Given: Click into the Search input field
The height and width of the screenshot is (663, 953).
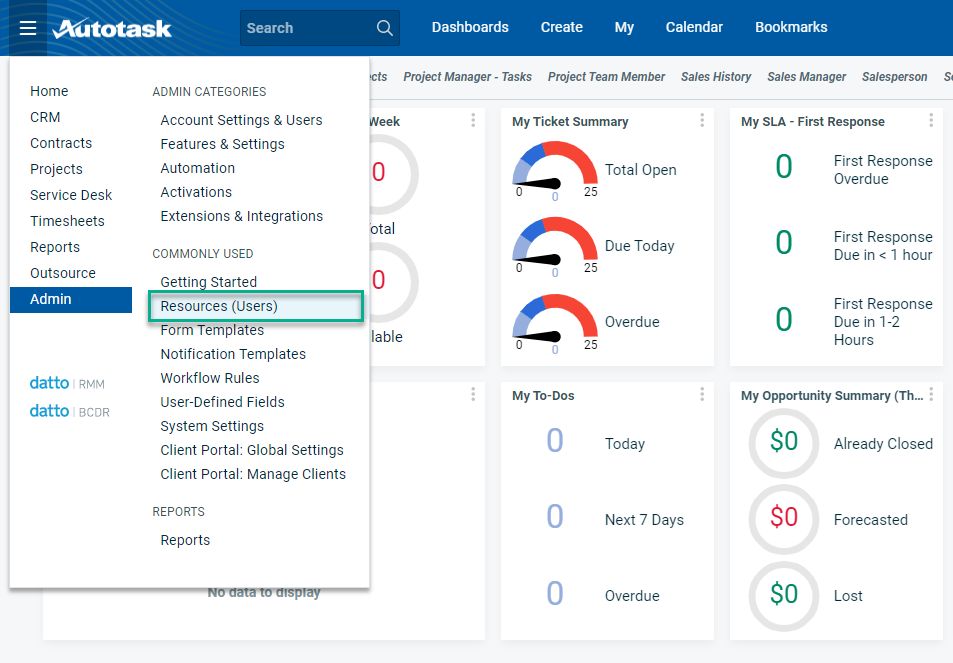Looking at the screenshot, I should click(x=305, y=28).
